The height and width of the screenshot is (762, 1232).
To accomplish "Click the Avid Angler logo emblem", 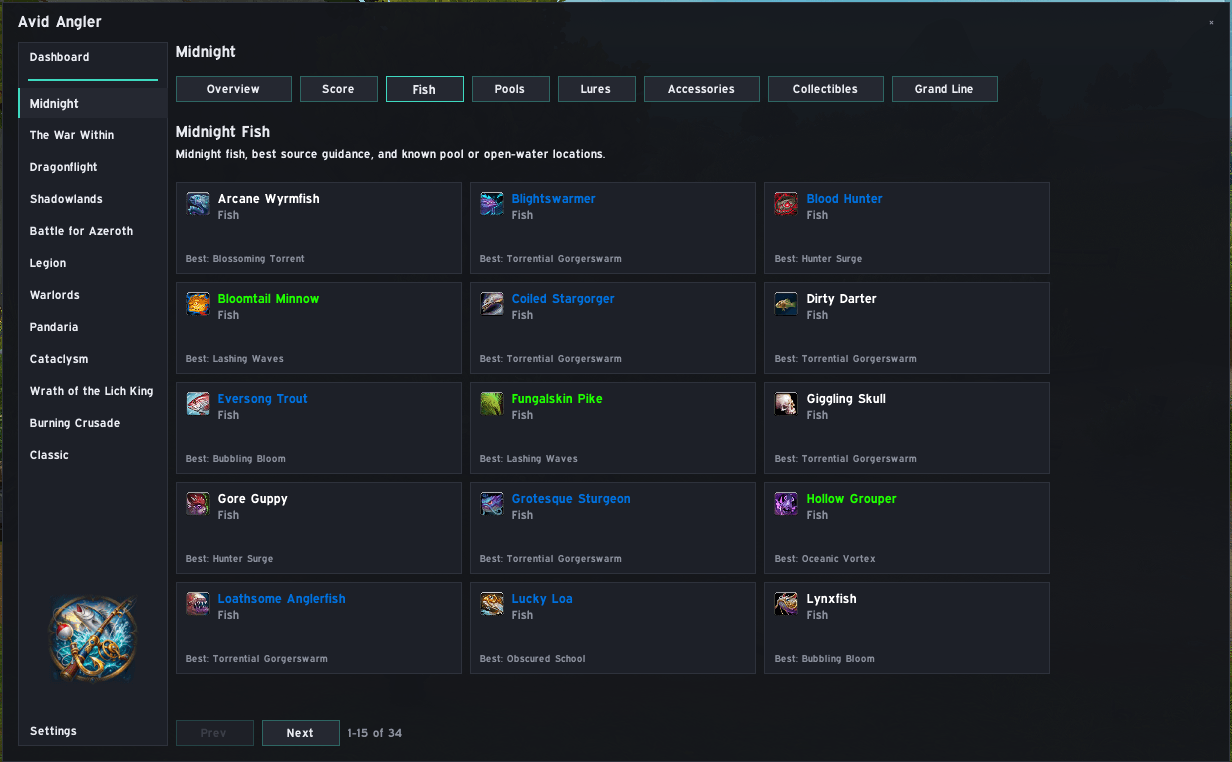I will pyautogui.click(x=93, y=639).
